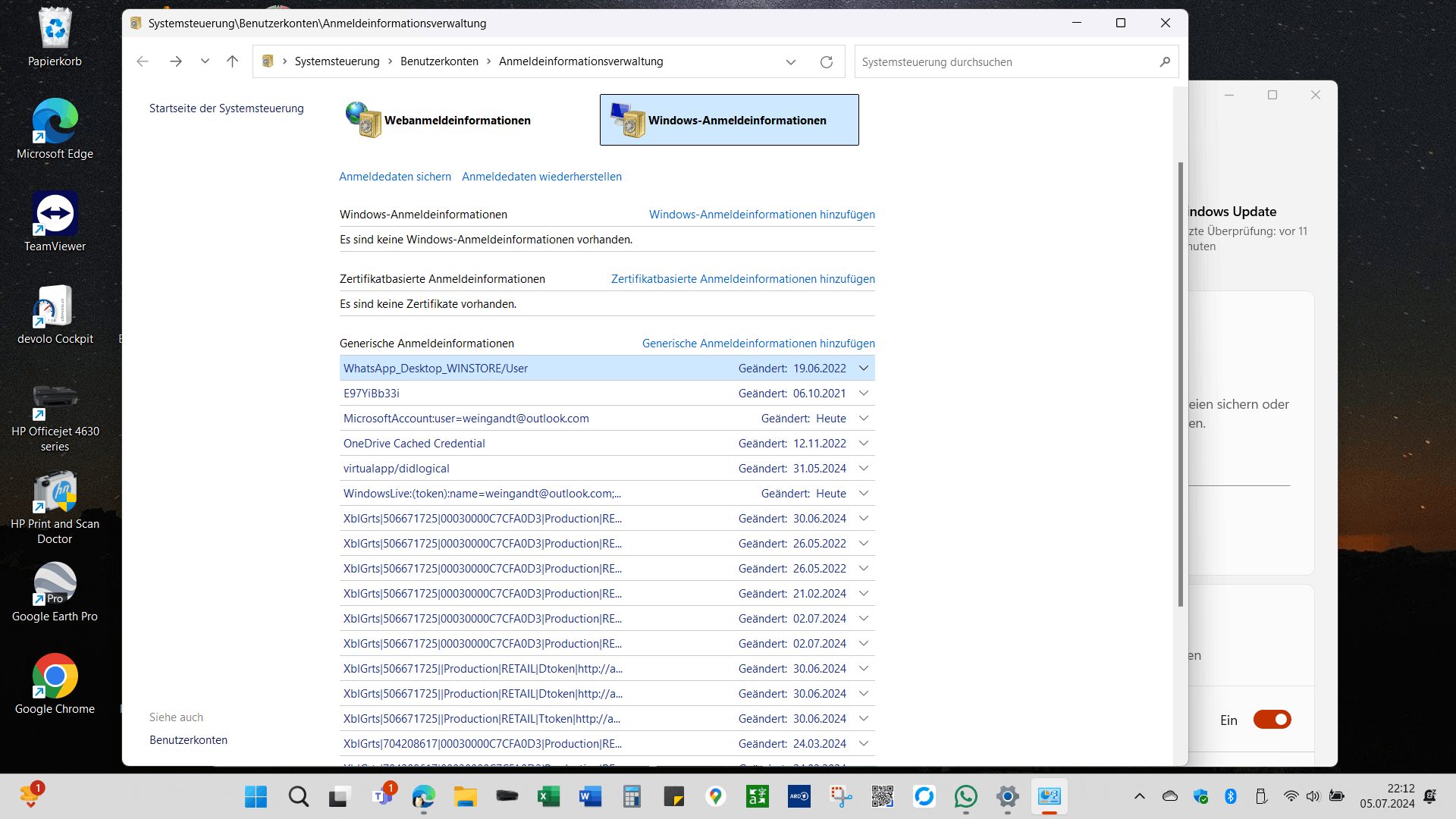Expand the OneDrive Cached Credential entry

click(863, 444)
